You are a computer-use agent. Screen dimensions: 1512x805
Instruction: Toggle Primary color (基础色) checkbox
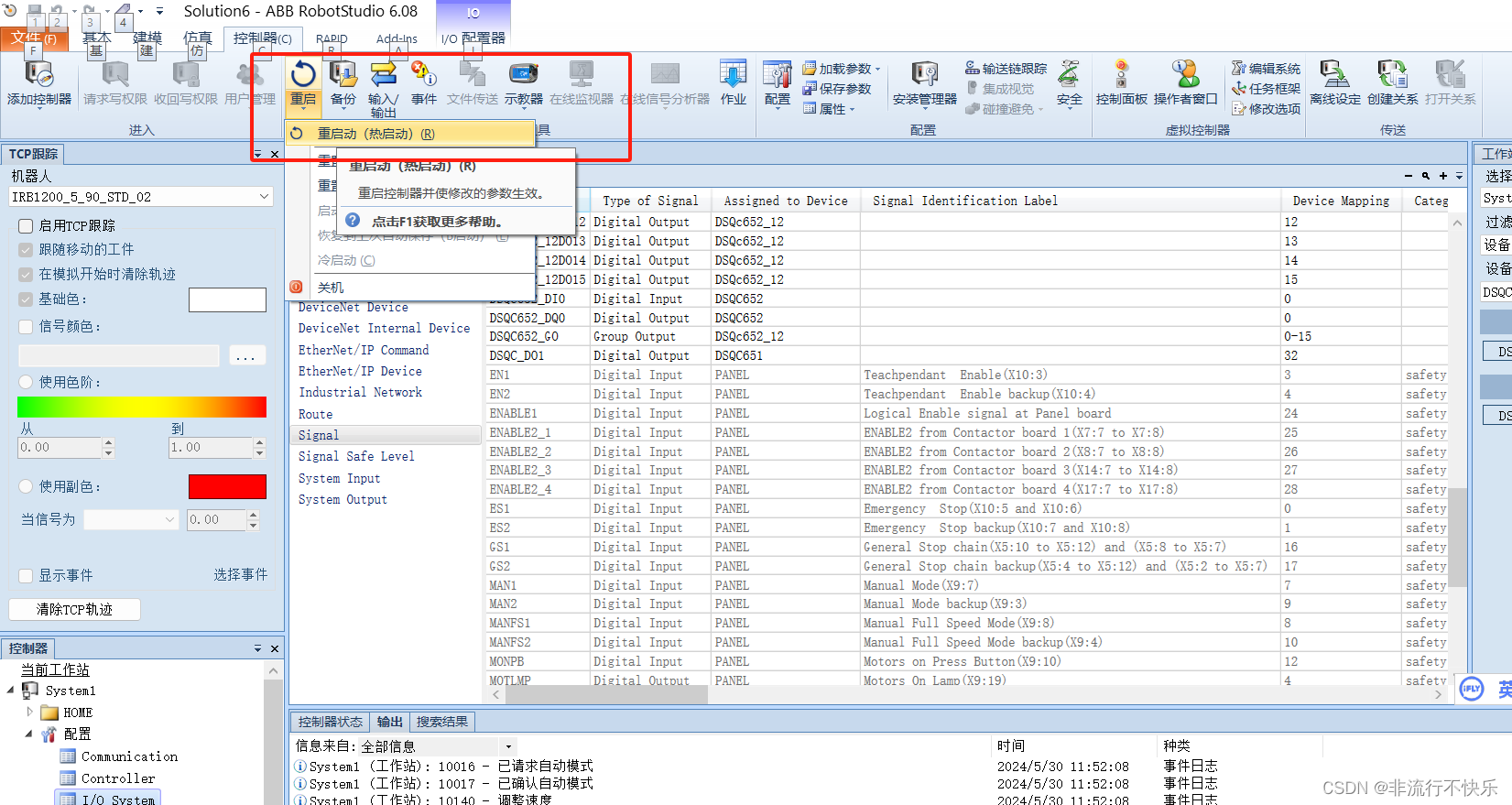(x=26, y=299)
